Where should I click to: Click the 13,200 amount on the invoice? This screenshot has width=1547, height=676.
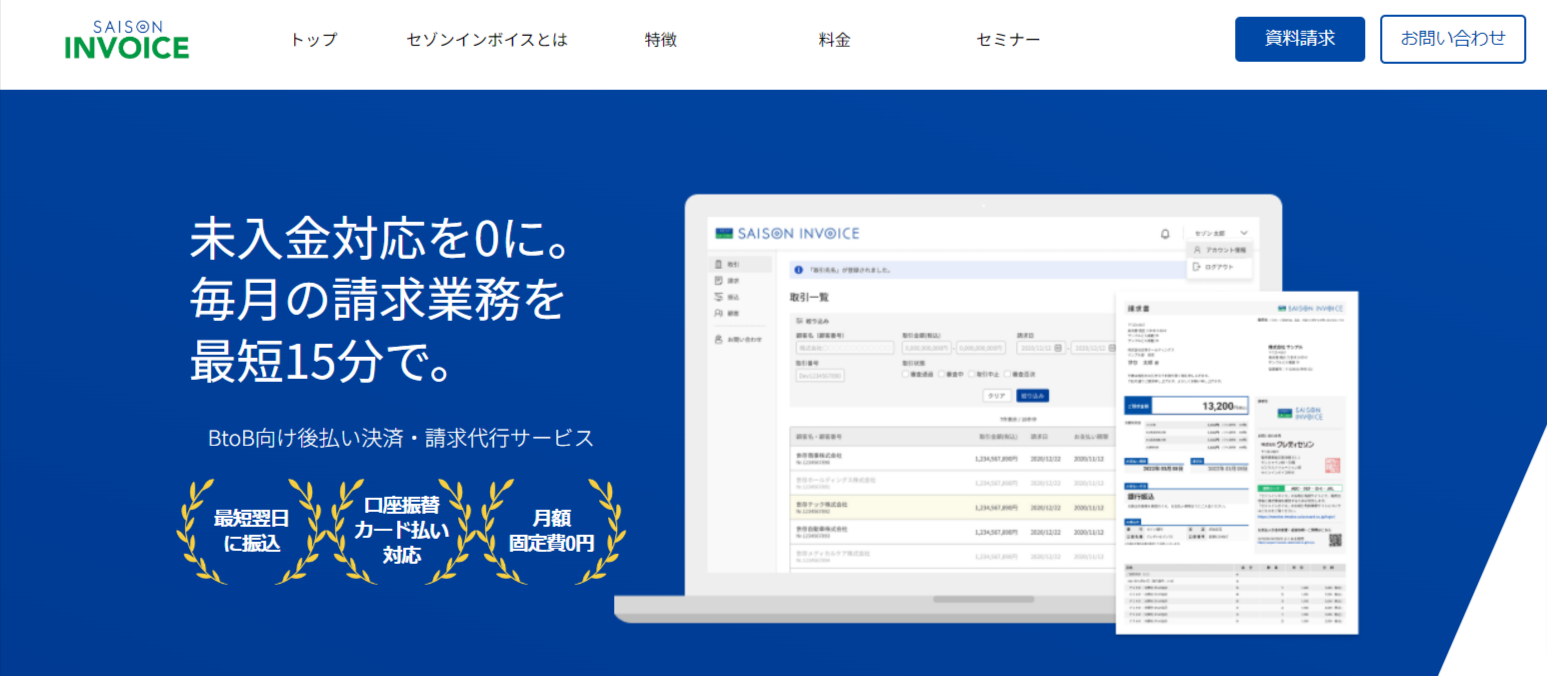pos(1218,406)
